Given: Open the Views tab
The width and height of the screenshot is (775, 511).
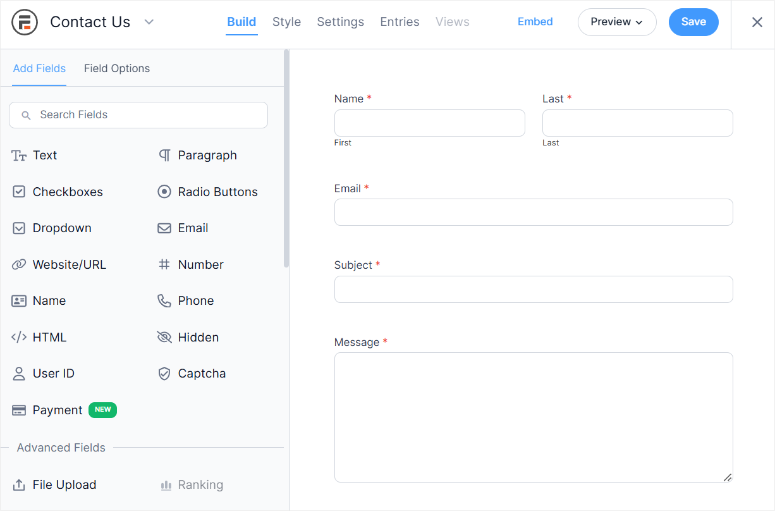Looking at the screenshot, I should [x=452, y=22].
